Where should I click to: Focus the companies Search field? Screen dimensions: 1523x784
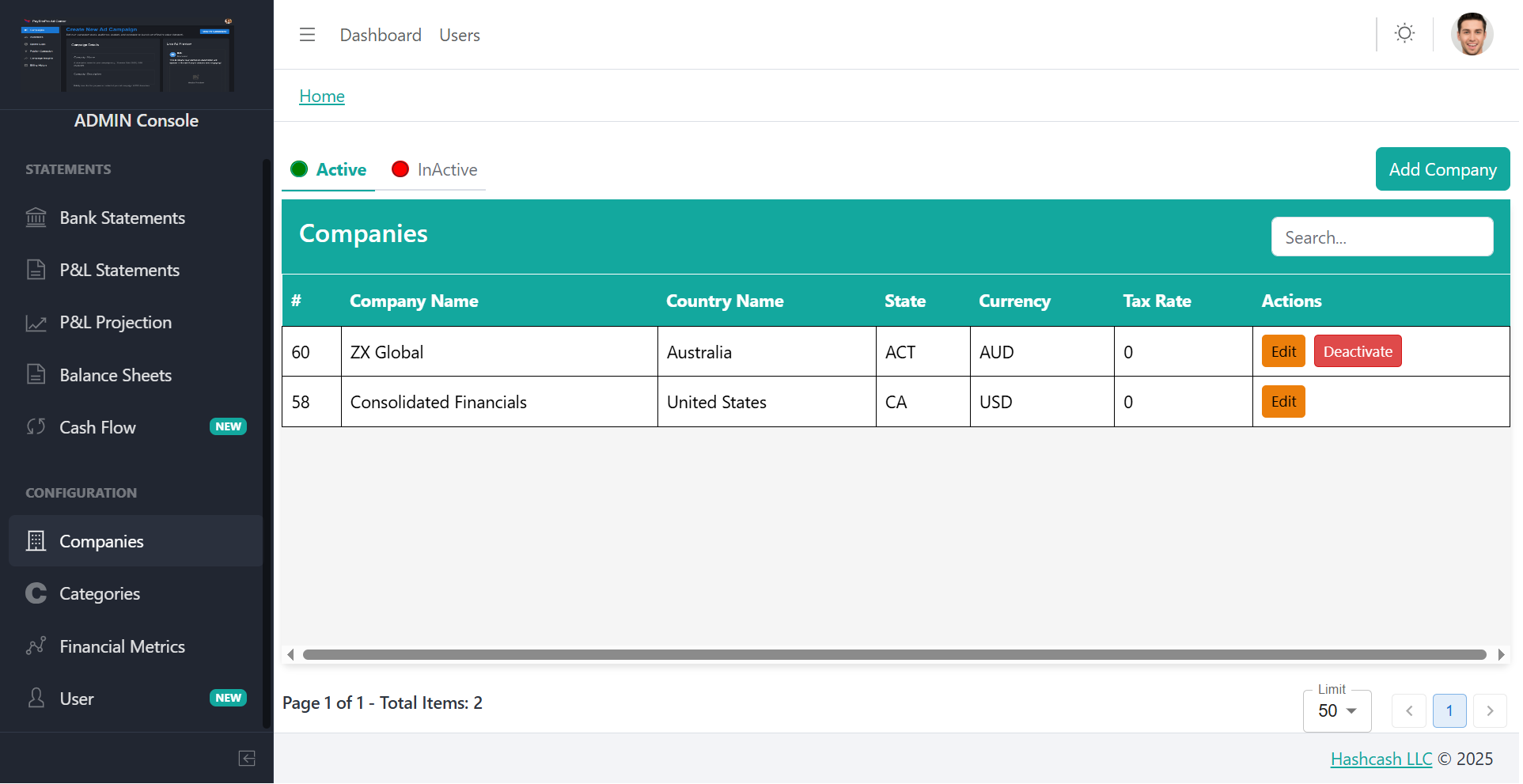[1381, 237]
